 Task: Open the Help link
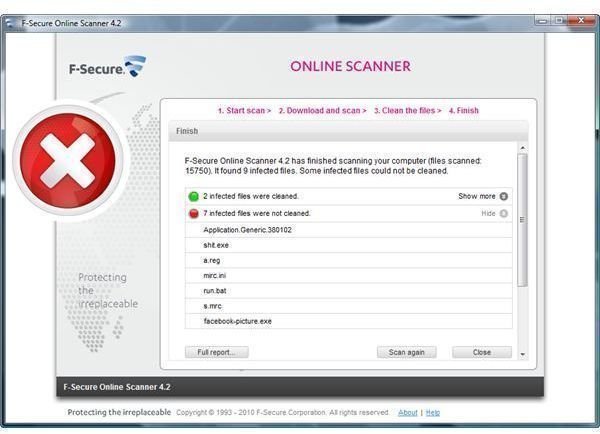tap(433, 413)
